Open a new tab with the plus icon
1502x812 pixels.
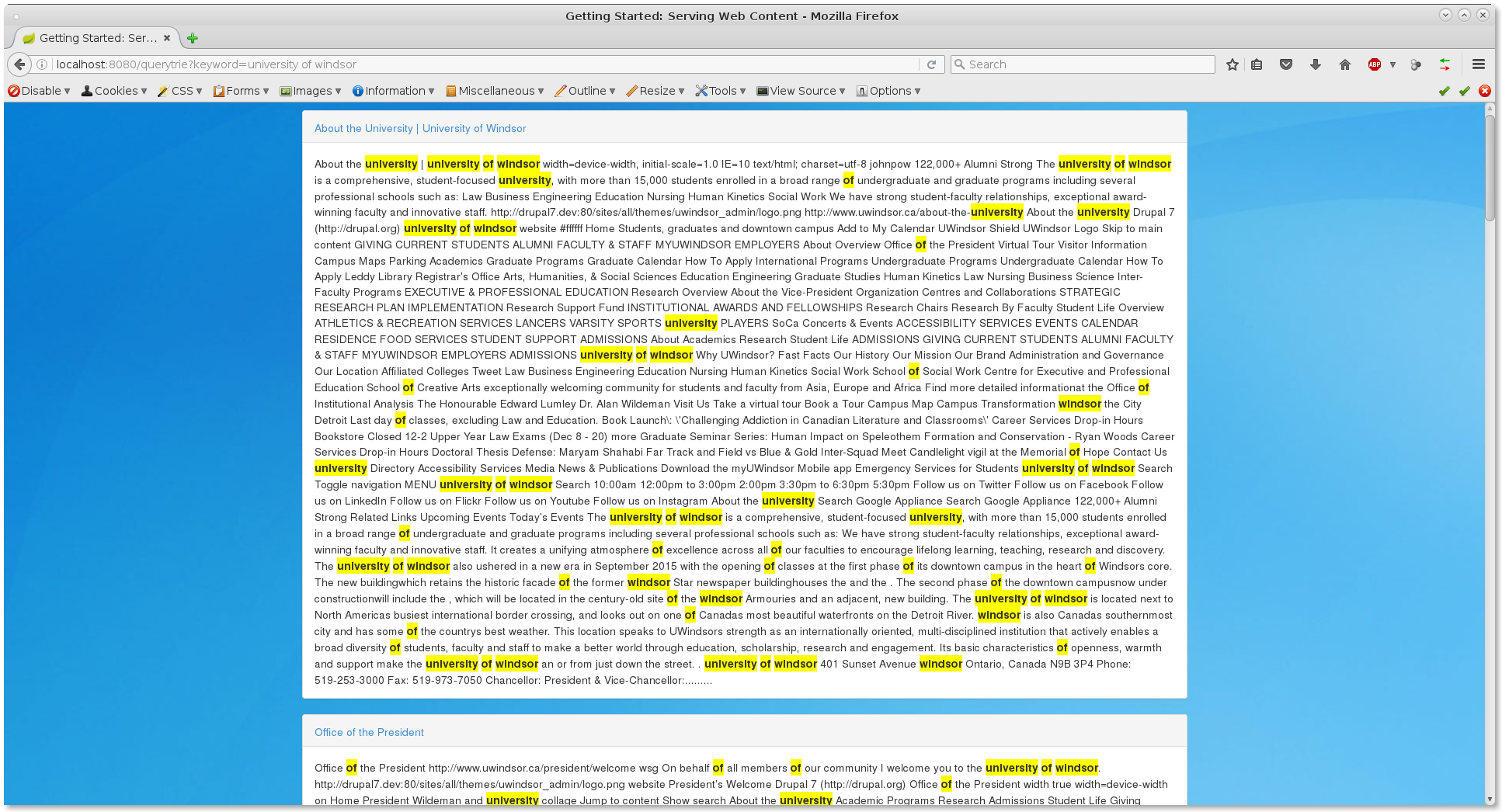(x=193, y=38)
